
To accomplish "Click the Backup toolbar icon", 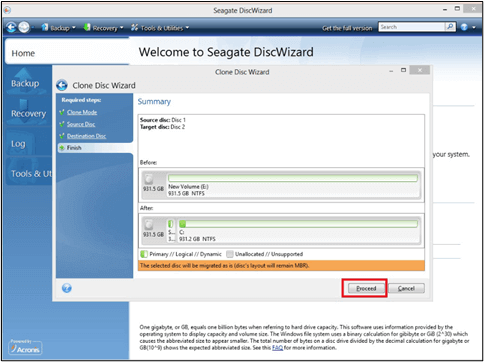I will (x=45, y=27).
